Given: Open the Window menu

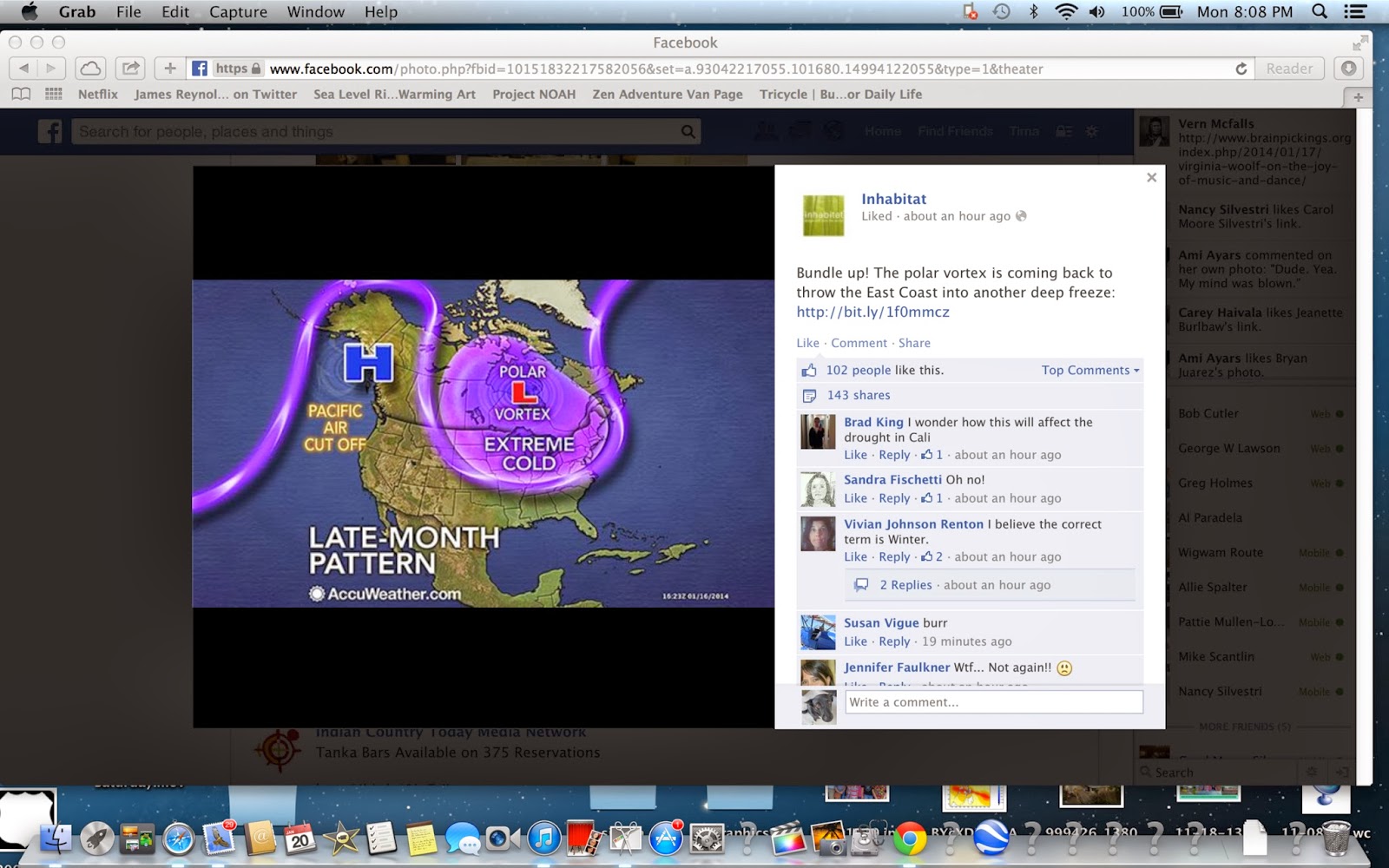Looking at the screenshot, I should click(x=316, y=11).
